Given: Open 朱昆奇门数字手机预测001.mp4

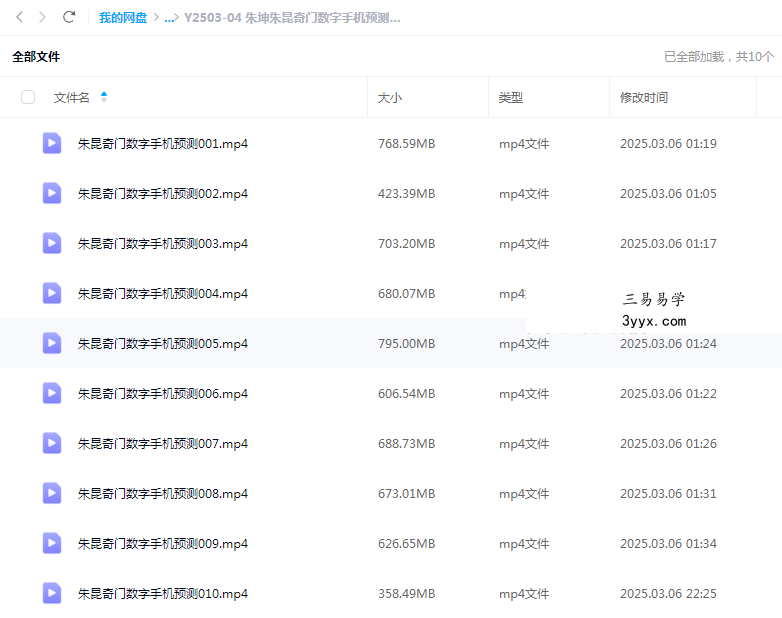Looking at the screenshot, I should [x=163, y=144].
